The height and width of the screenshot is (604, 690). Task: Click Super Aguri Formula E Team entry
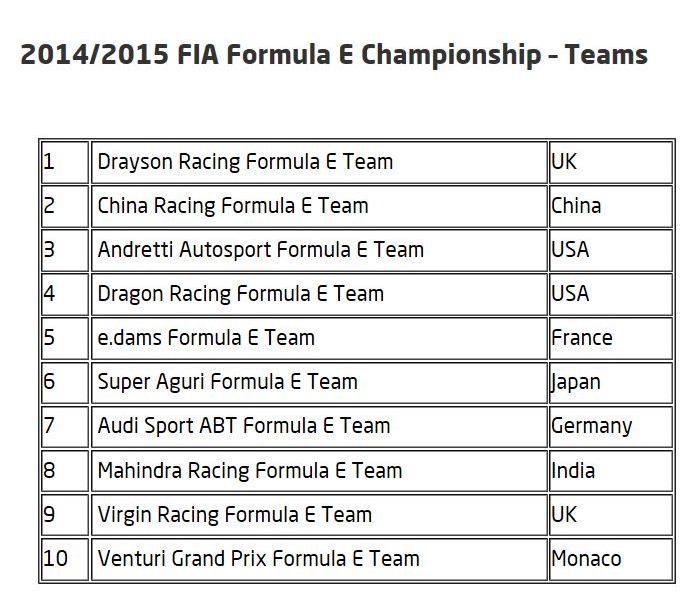tap(319, 383)
